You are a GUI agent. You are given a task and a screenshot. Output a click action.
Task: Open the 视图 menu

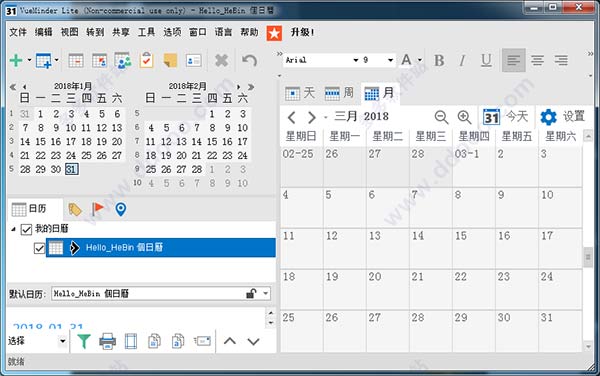[69, 32]
